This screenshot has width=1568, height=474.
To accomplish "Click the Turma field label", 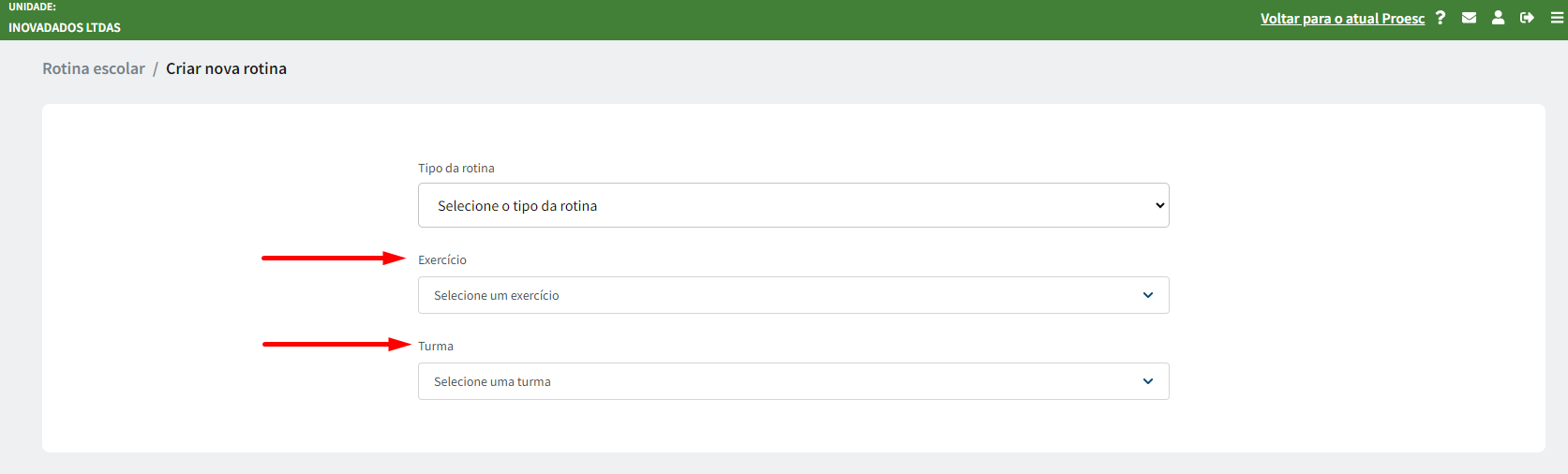I will point(436,346).
